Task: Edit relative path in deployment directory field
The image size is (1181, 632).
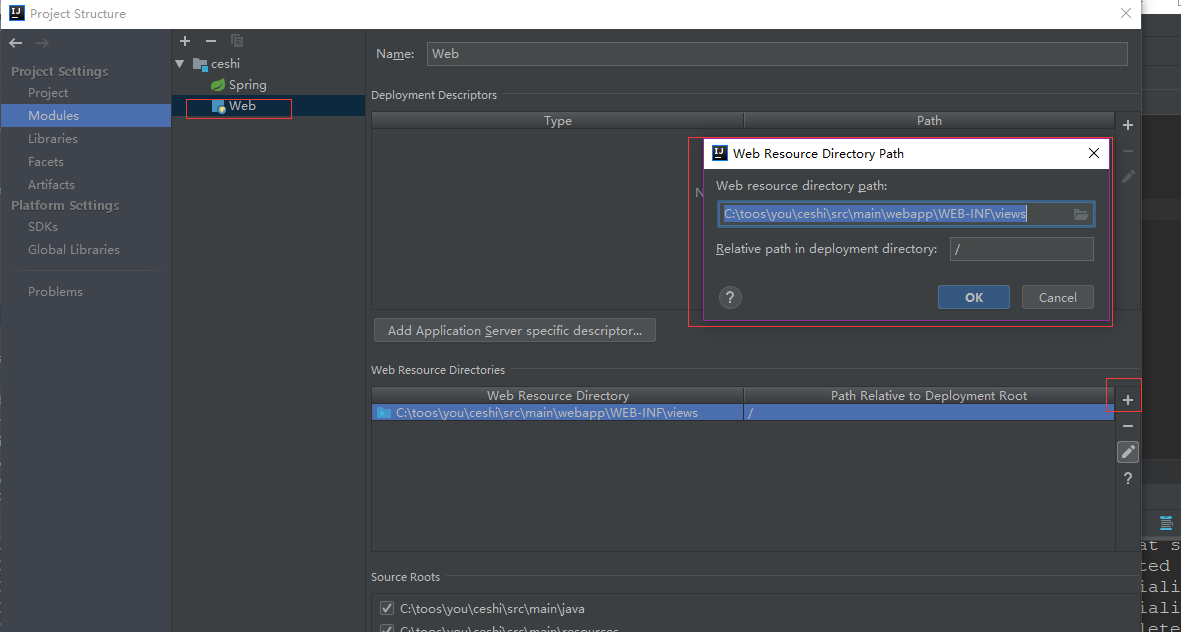Action: (x=1021, y=249)
